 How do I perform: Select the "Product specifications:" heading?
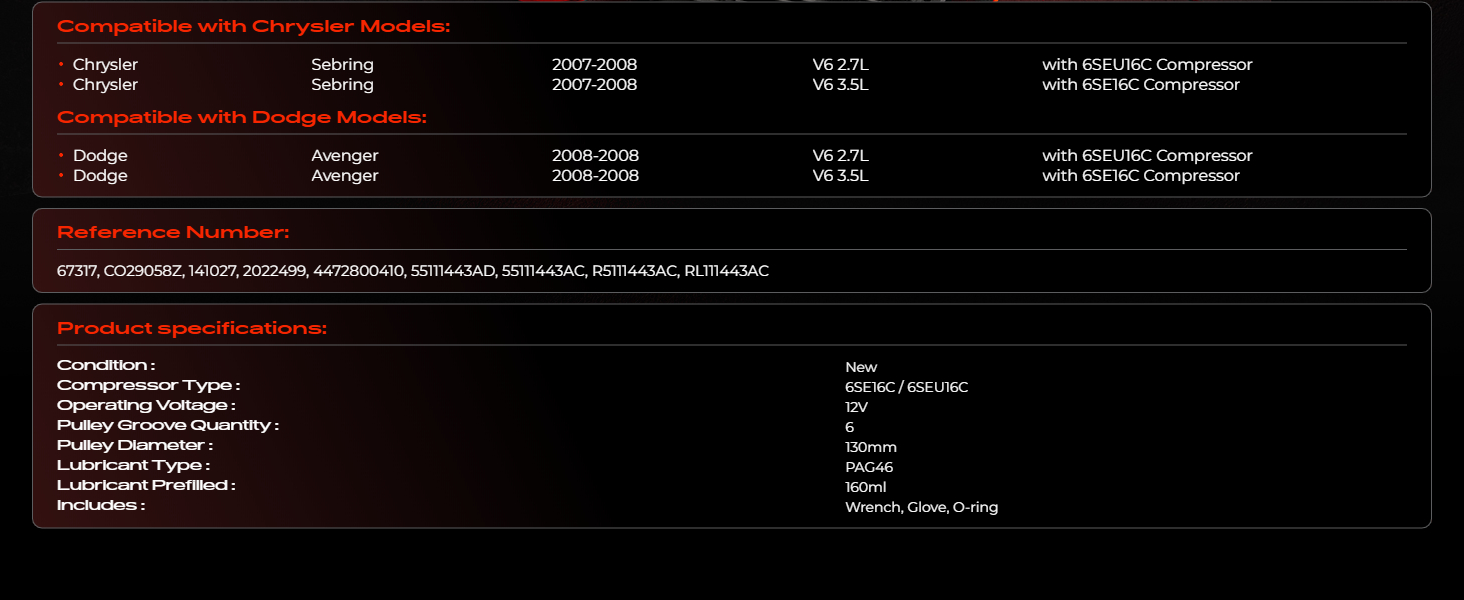point(192,329)
